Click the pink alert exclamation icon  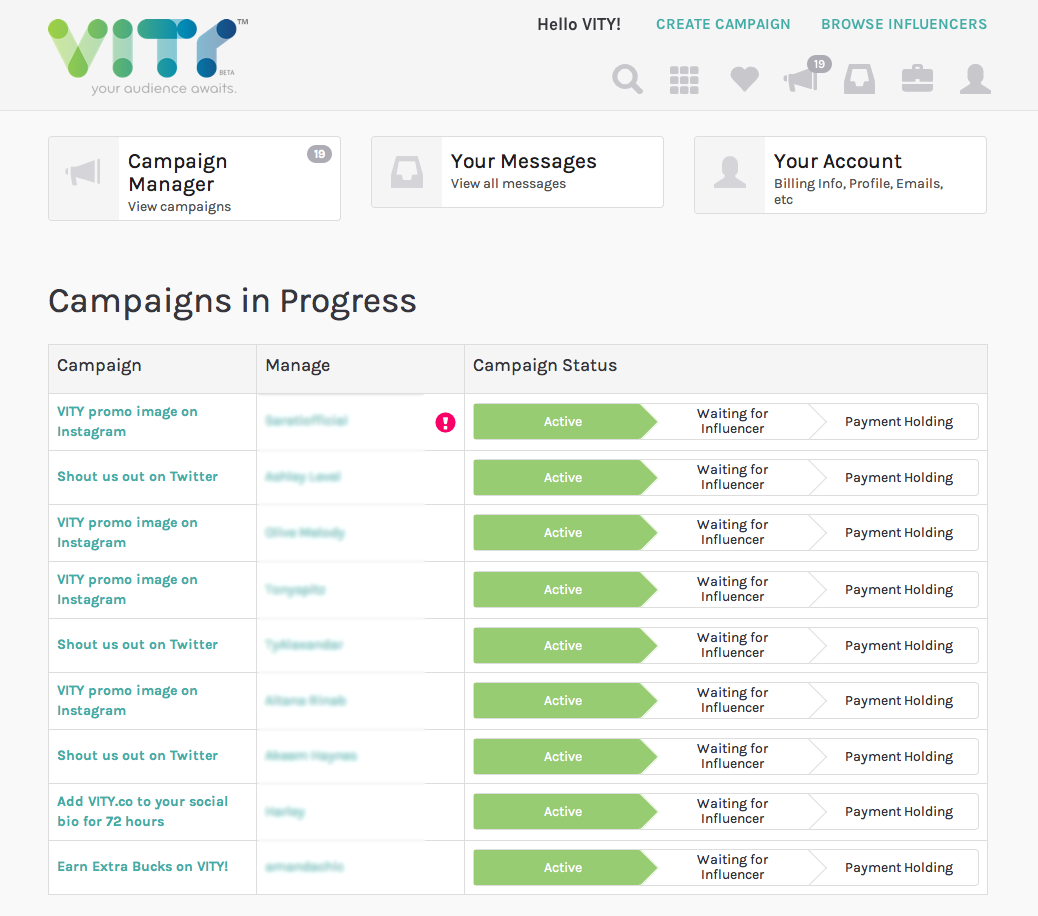pyautogui.click(x=445, y=422)
